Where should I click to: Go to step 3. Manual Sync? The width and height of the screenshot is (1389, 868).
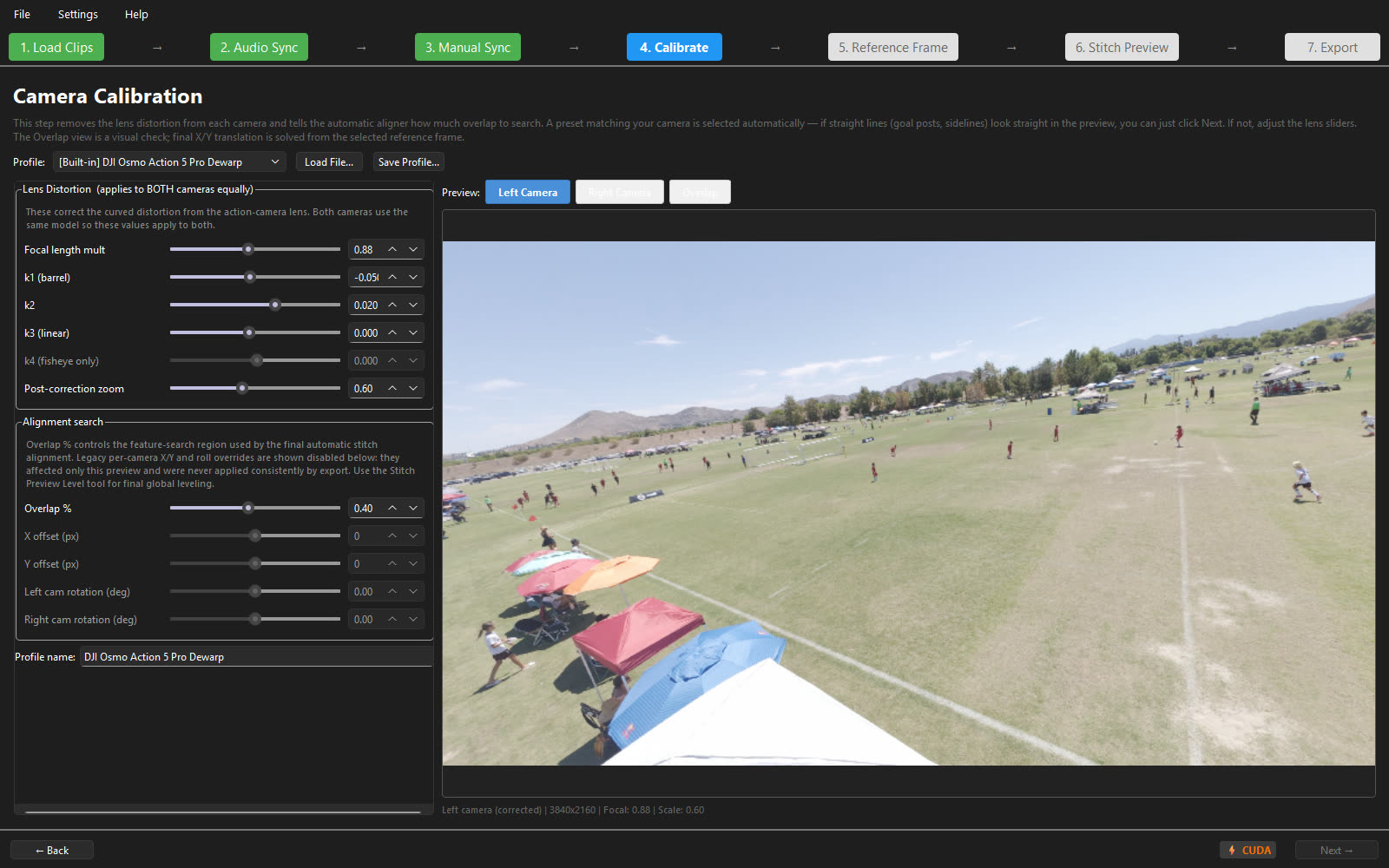pyautogui.click(x=467, y=48)
